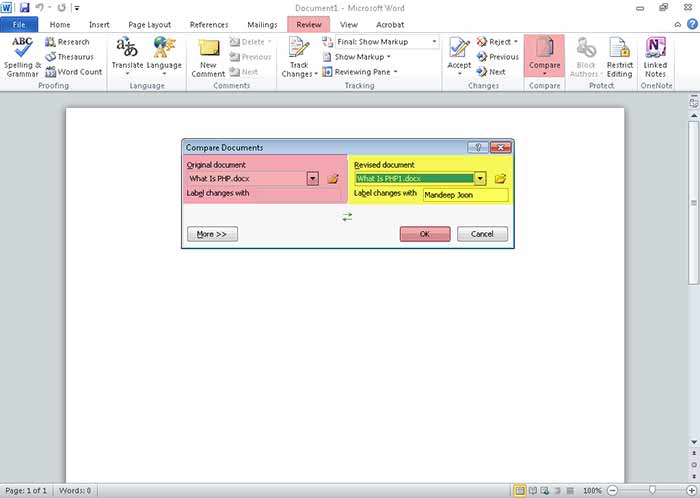The height and width of the screenshot is (498, 700).
Task: Open Linked Notes in OneNote
Action: pos(655,58)
